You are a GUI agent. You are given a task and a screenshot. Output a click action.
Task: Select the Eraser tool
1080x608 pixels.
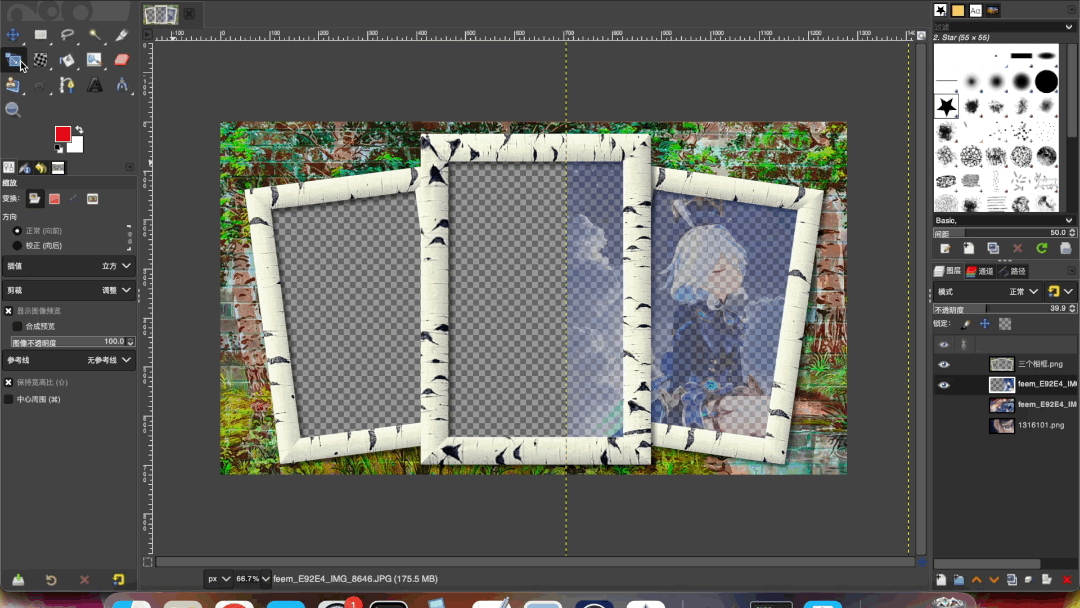[x=121, y=61]
